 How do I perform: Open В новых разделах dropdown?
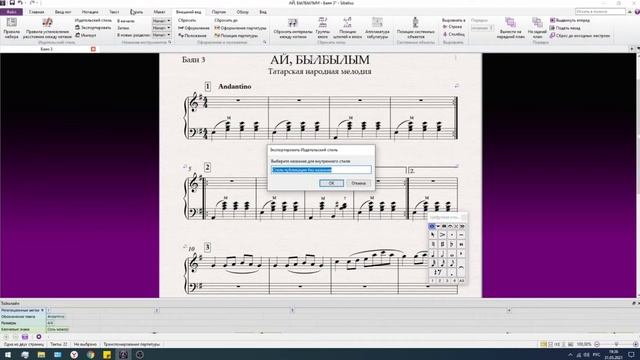[162, 35]
